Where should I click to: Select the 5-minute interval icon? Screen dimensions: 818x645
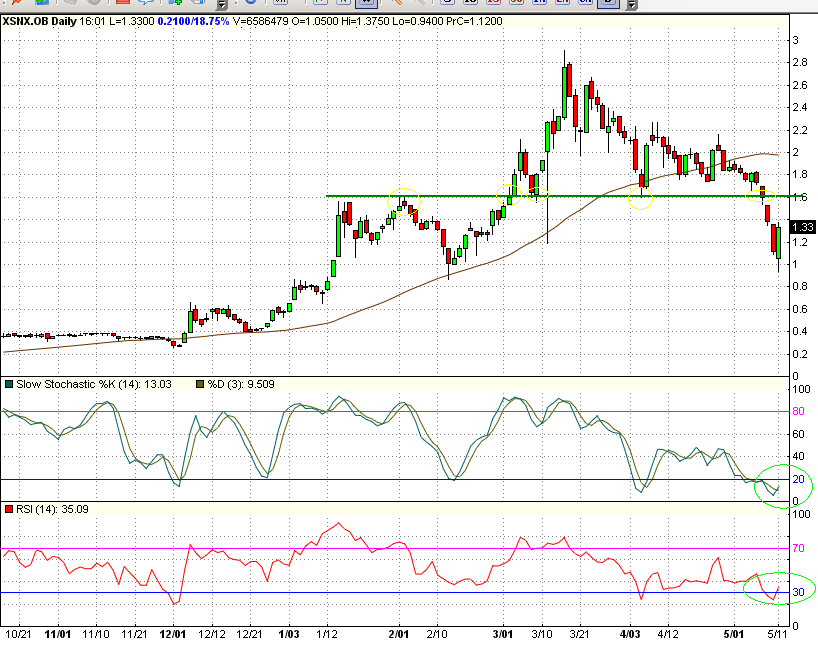447,5
